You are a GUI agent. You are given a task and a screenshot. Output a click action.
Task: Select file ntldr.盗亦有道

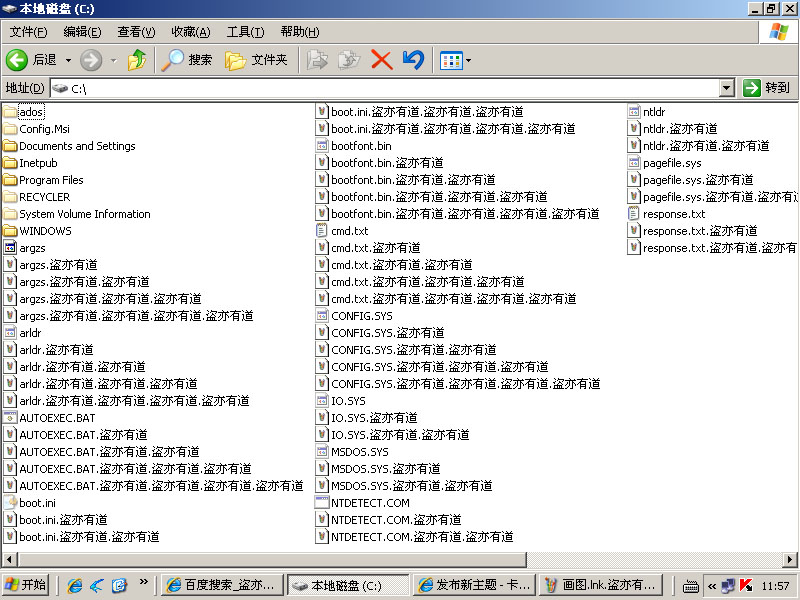click(672, 129)
